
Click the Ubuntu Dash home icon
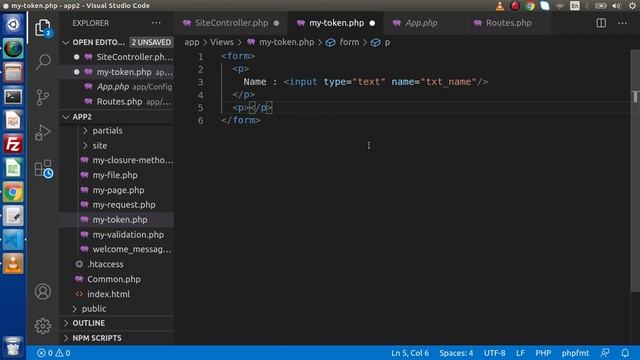pos(13,24)
